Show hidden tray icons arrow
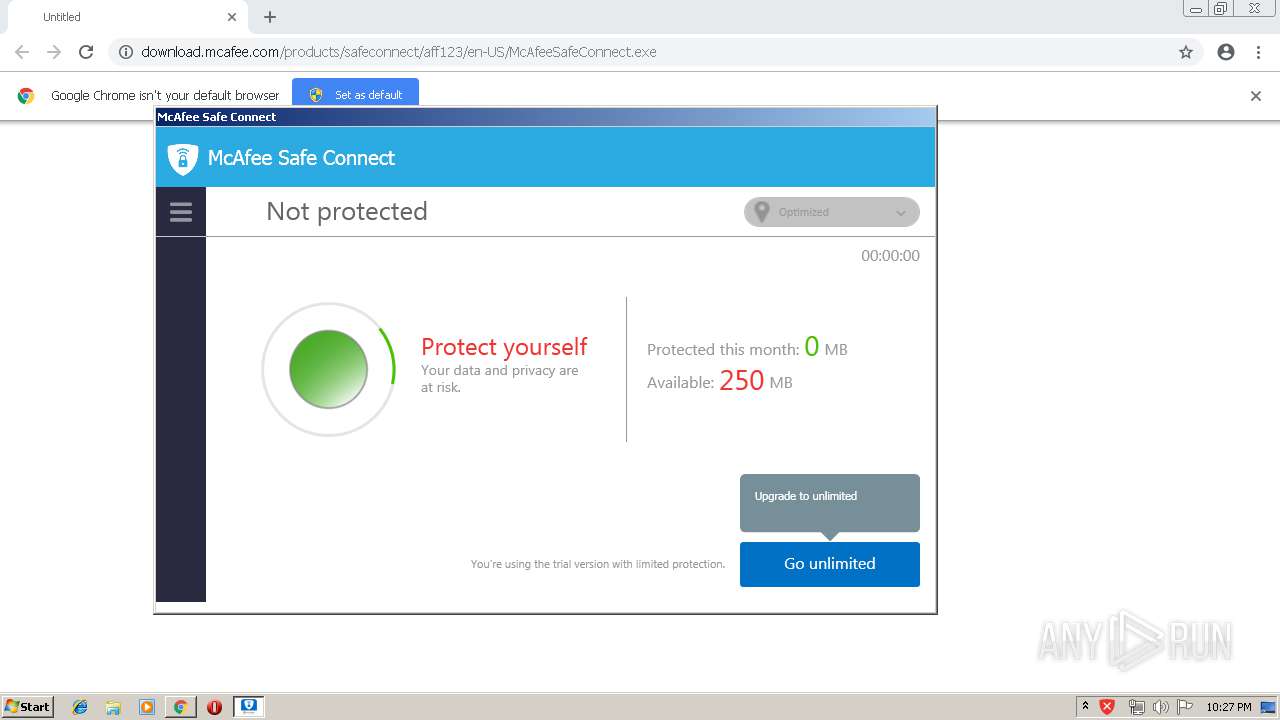1280x720 pixels. click(1085, 706)
